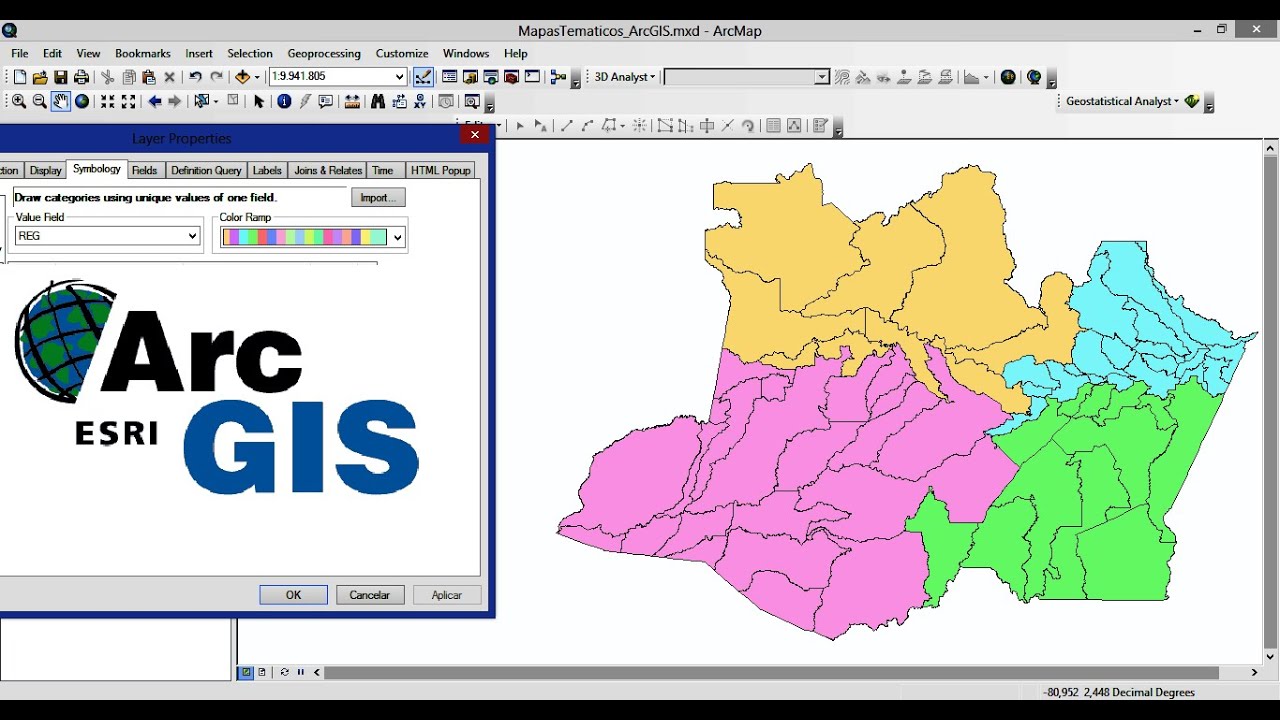Open the File menu
This screenshot has width=1280, height=720.
click(20, 53)
